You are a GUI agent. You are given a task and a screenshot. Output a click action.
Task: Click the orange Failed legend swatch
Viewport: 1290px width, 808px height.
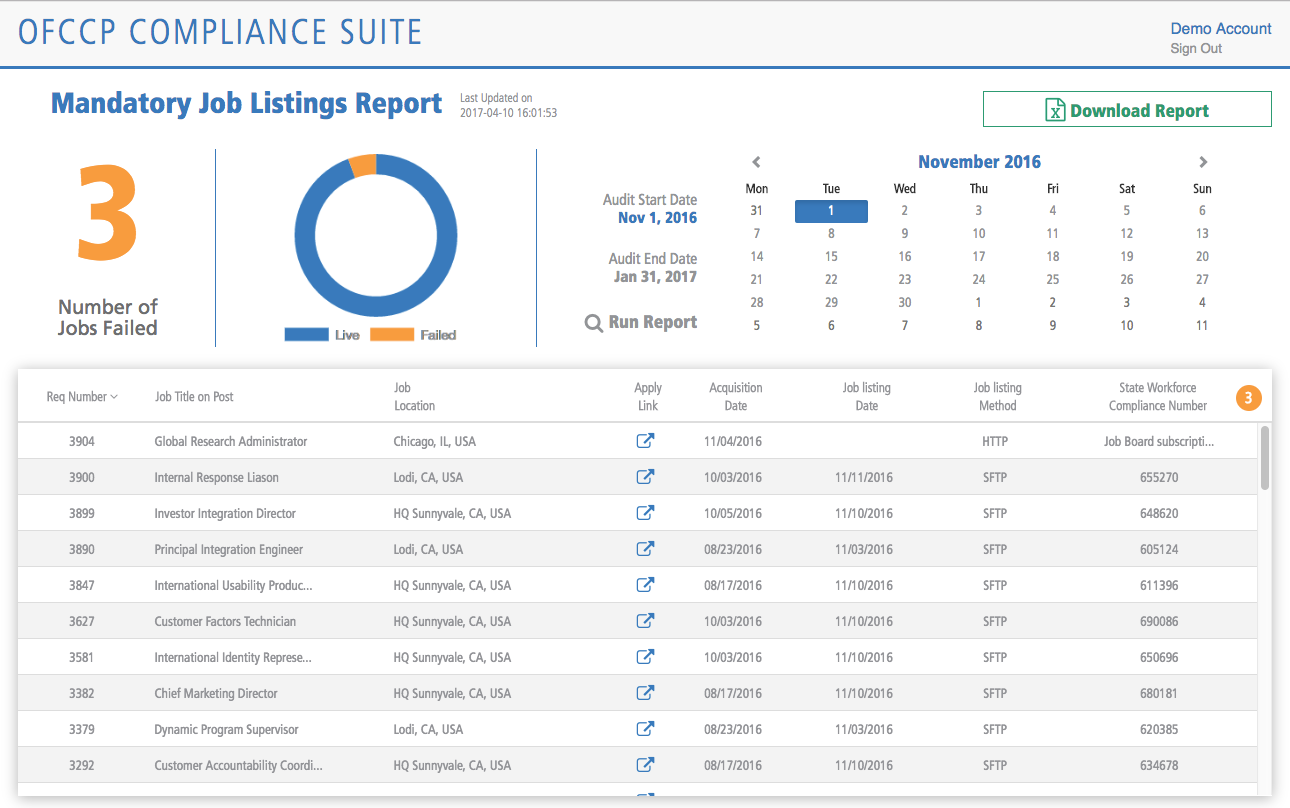tap(391, 335)
